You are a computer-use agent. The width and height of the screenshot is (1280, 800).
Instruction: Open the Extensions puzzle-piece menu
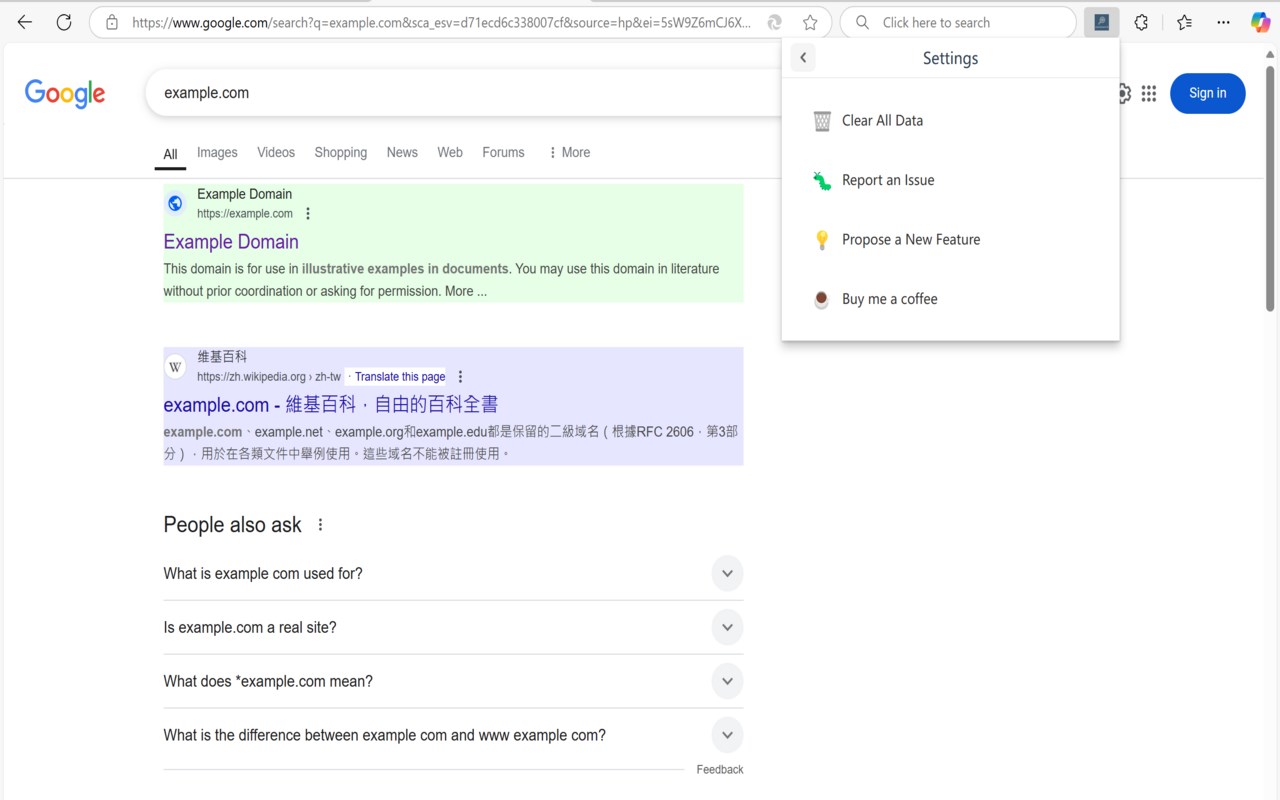click(1141, 22)
